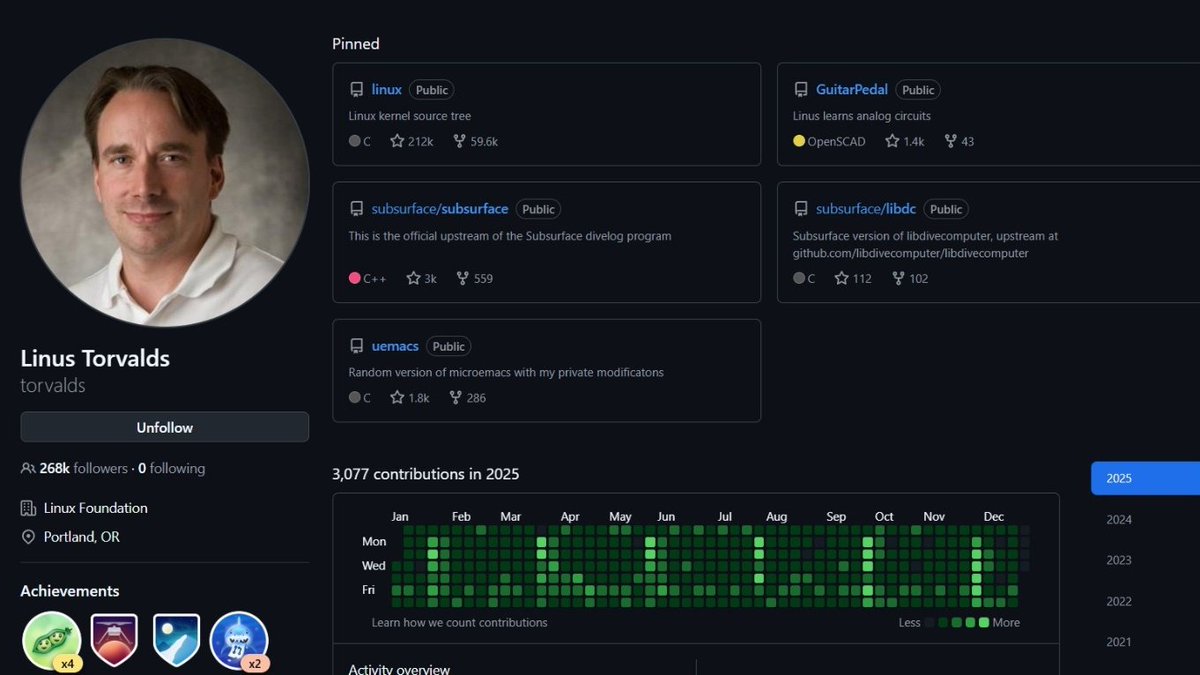Click the lightest legend square after Less
The image size is (1200, 675).
(931, 622)
